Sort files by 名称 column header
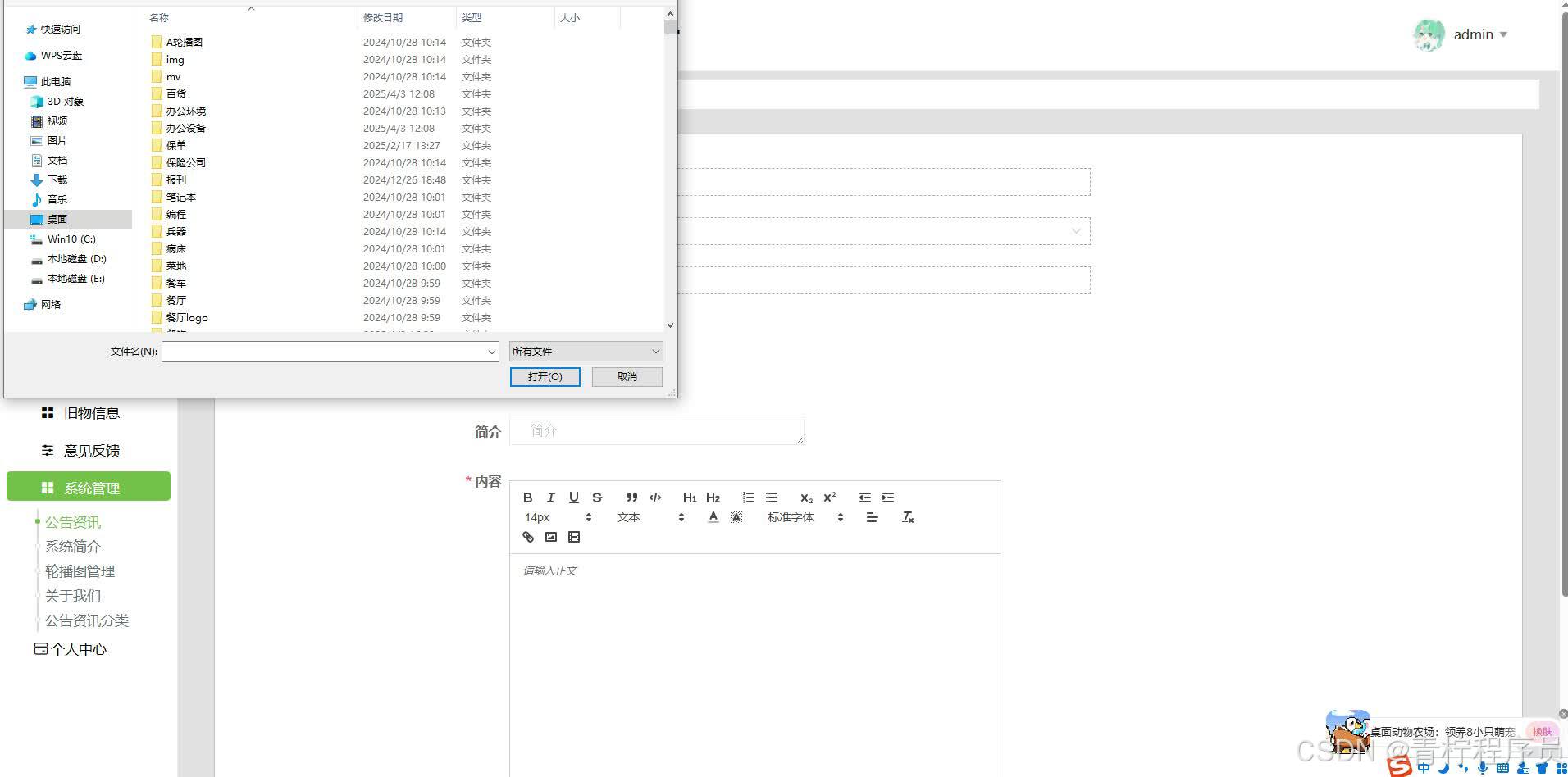Image resolution: width=1568 pixels, height=777 pixels. point(159,17)
